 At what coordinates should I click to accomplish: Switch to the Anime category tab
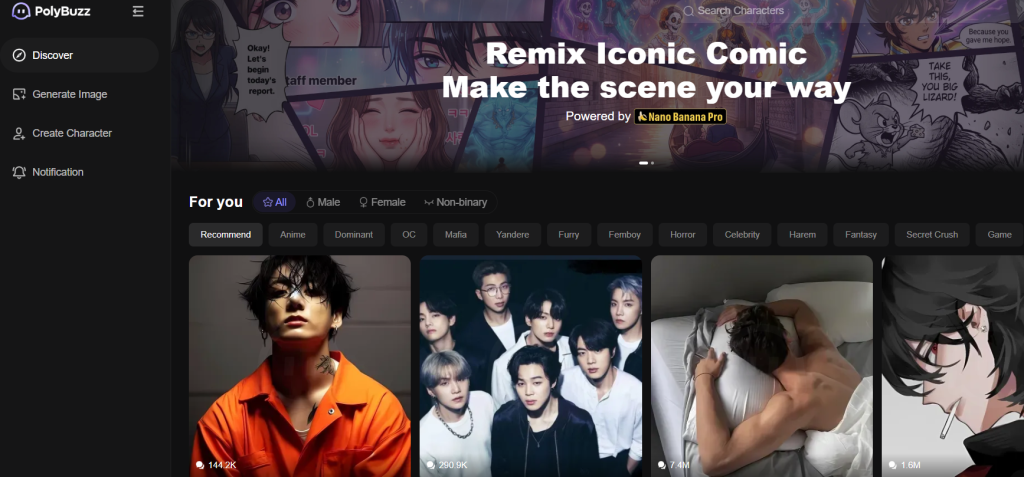(x=293, y=235)
